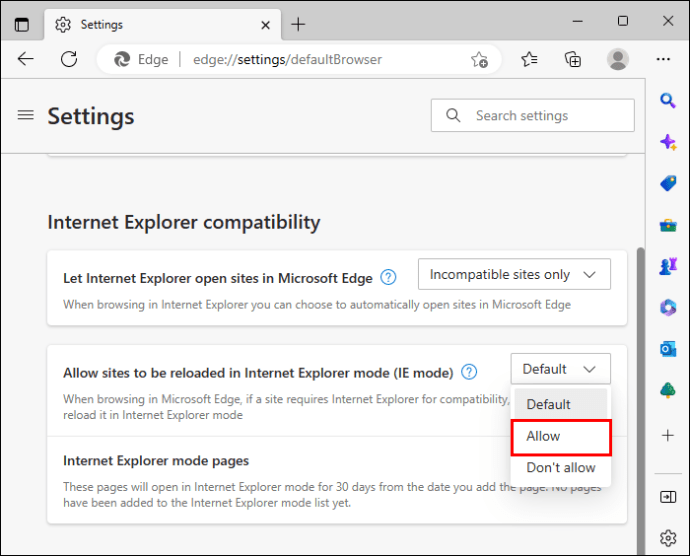Open sidebar Discover sparkle icon
The width and height of the screenshot is (690, 556).
tap(668, 142)
